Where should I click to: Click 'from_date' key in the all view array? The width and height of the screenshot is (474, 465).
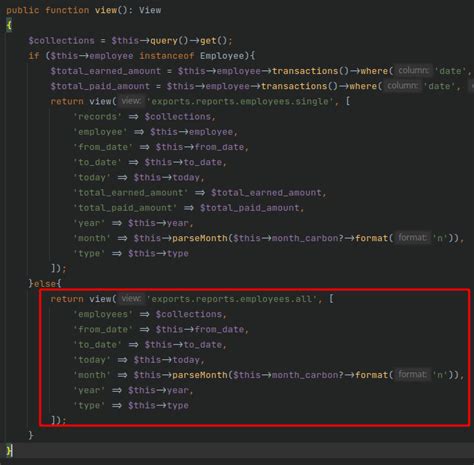(x=103, y=330)
